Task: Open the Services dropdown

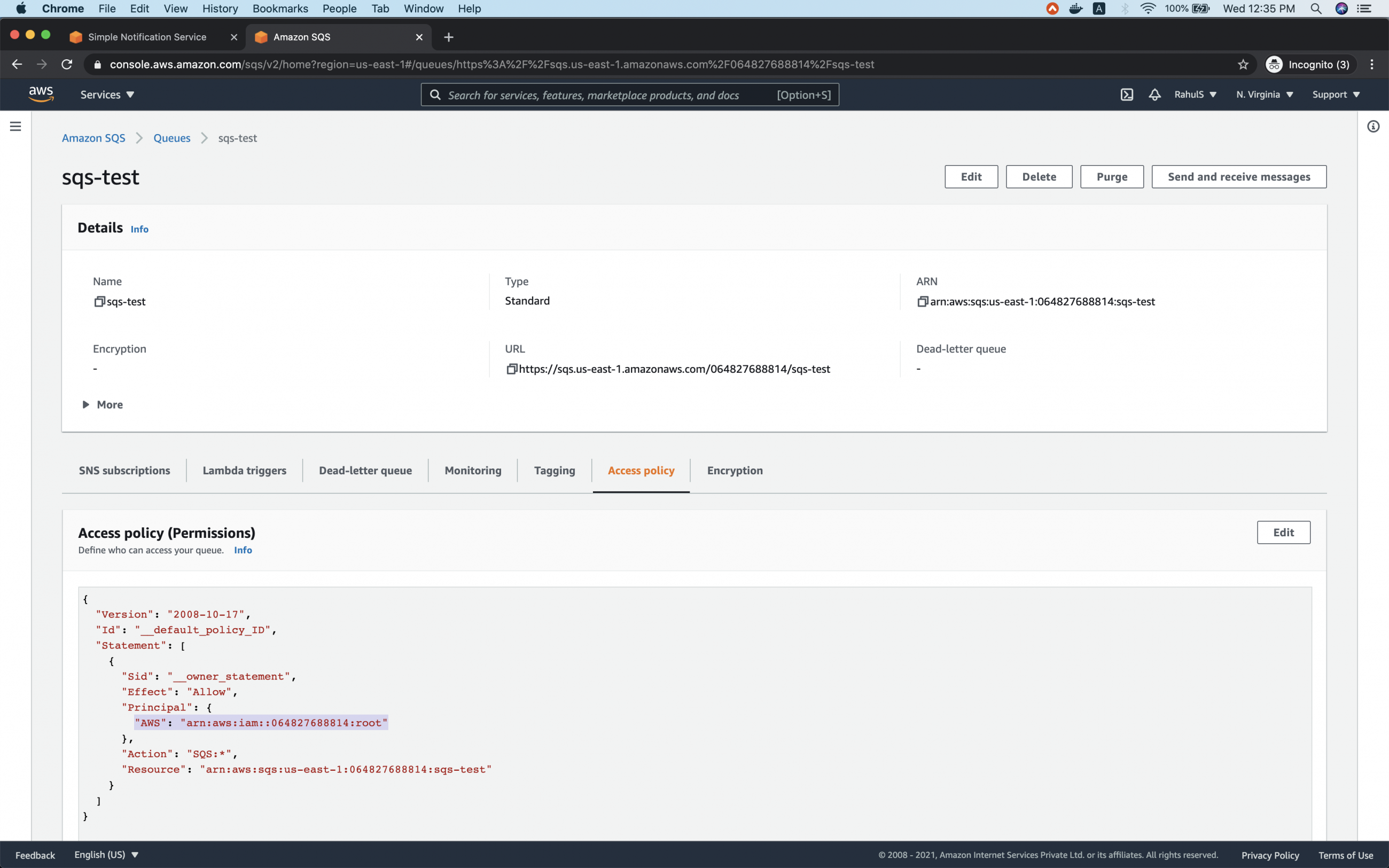Action: 106,94
